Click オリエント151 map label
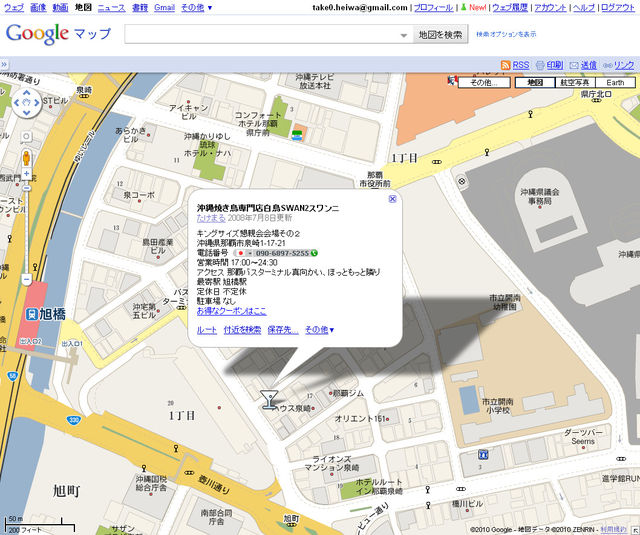 pyautogui.click(x=360, y=418)
